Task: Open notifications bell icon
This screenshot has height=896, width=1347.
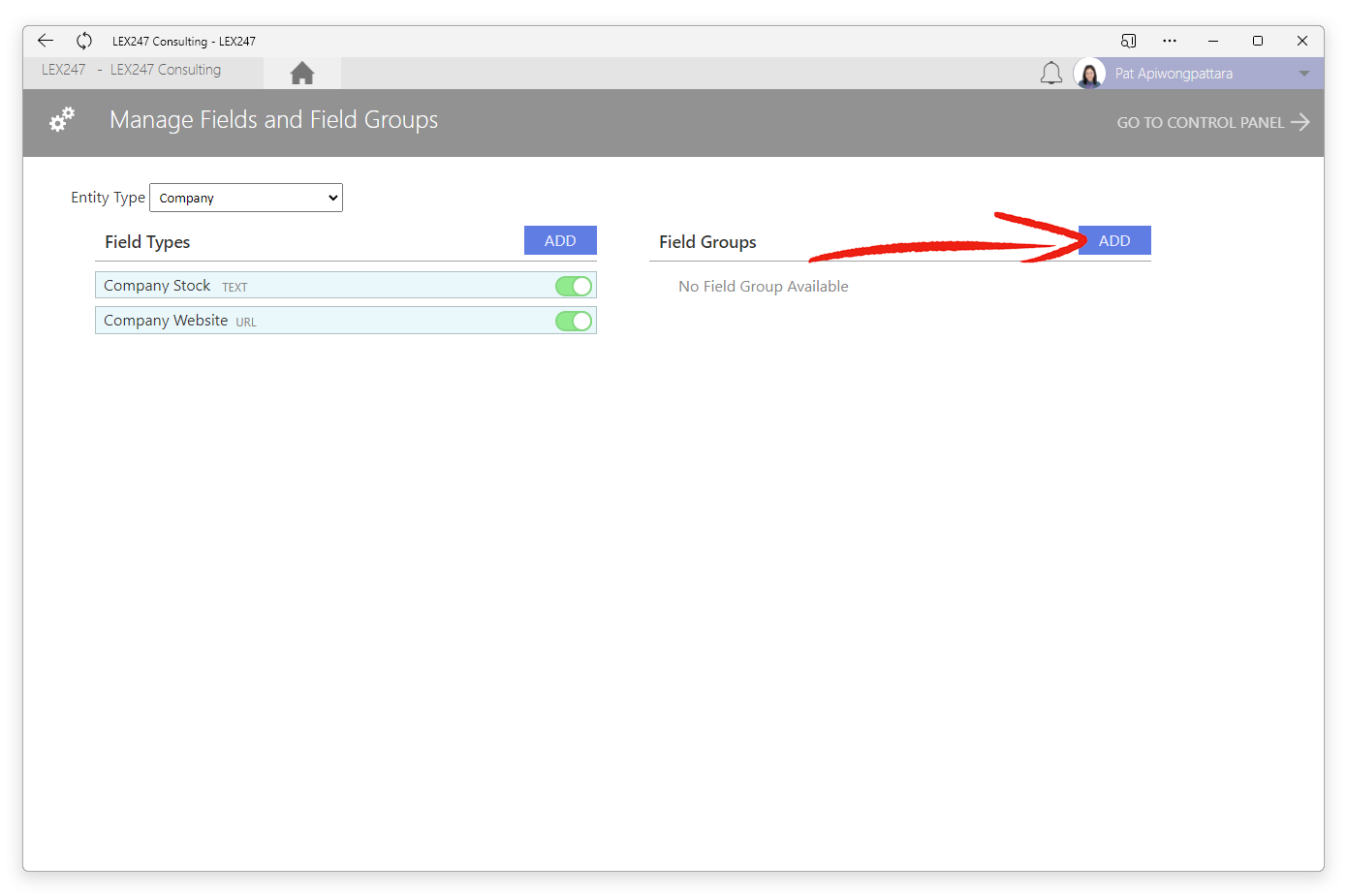Action: [1051, 73]
